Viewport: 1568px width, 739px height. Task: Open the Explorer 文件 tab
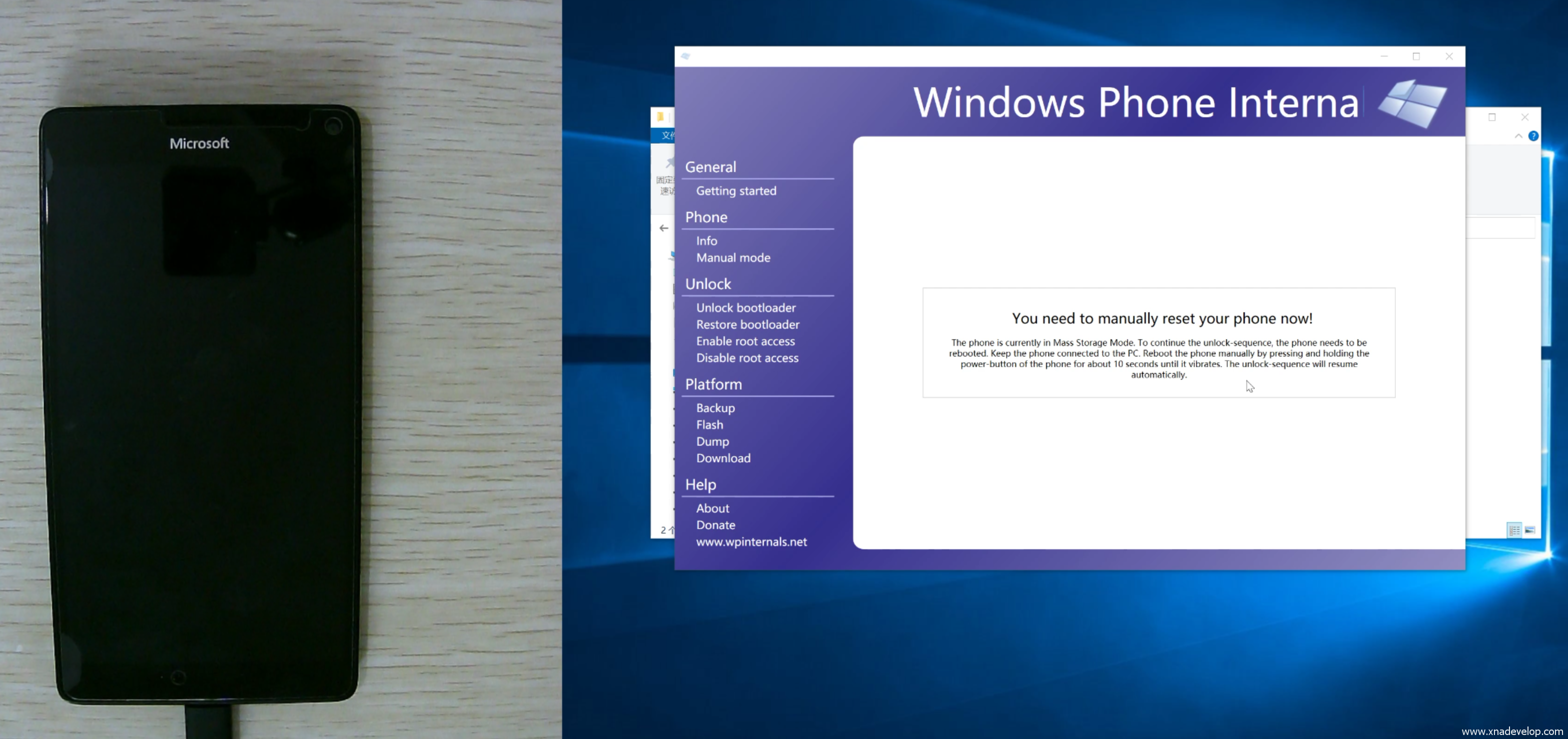point(667,135)
